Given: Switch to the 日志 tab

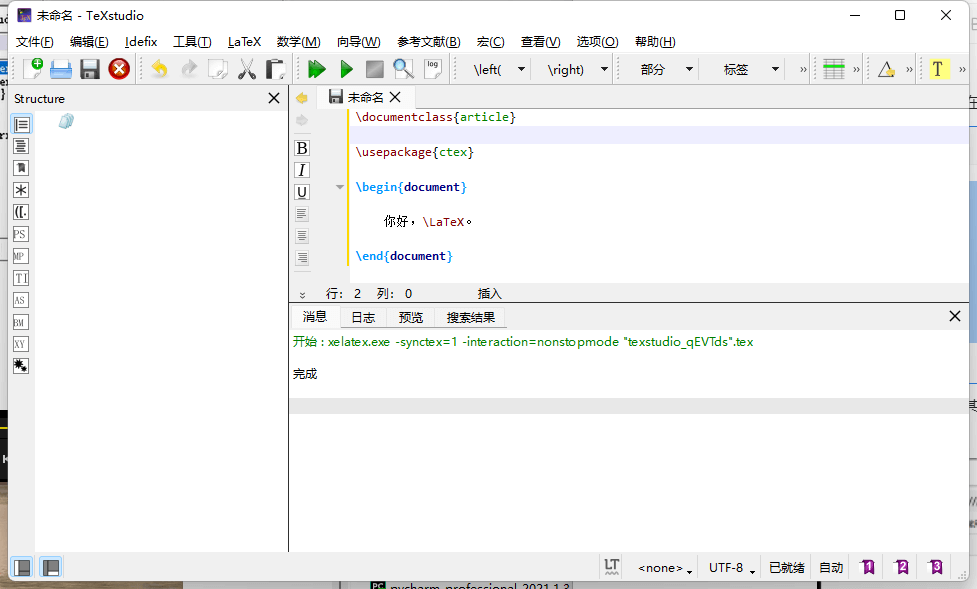Looking at the screenshot, I should tap(363, 317).
